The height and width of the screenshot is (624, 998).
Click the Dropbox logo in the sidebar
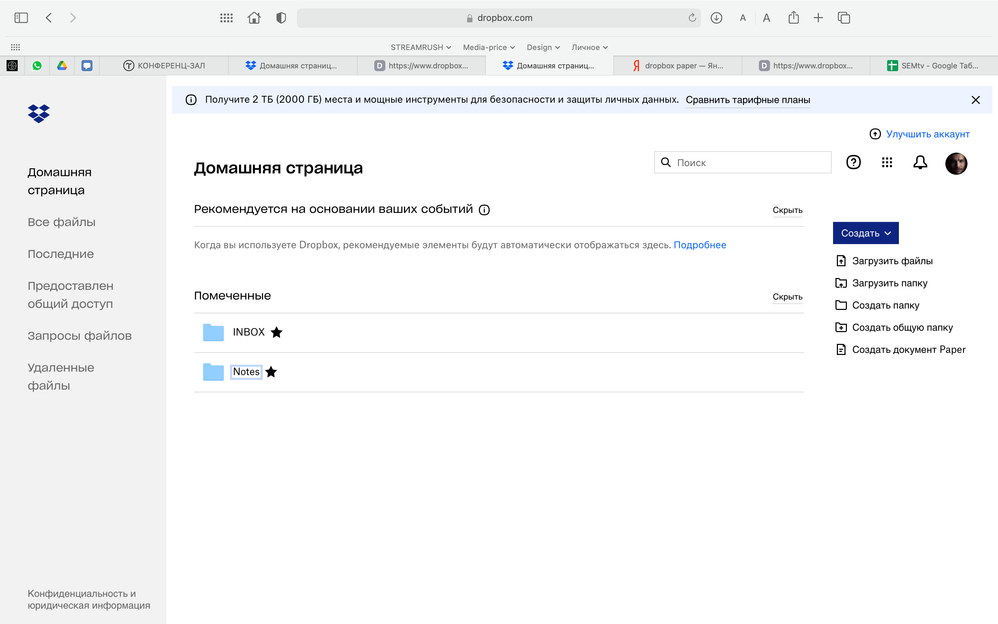(38, 113)
